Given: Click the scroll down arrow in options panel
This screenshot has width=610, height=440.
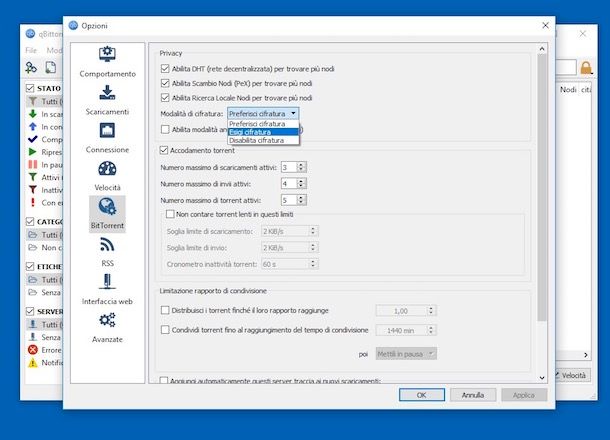Looking at the screenshot, I should coord(542,377).
